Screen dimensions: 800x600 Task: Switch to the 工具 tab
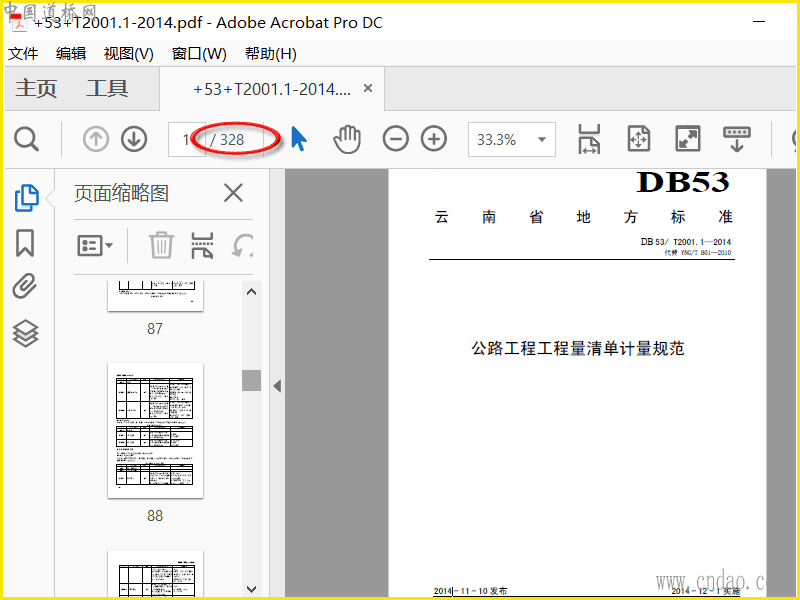pos(107,88)
